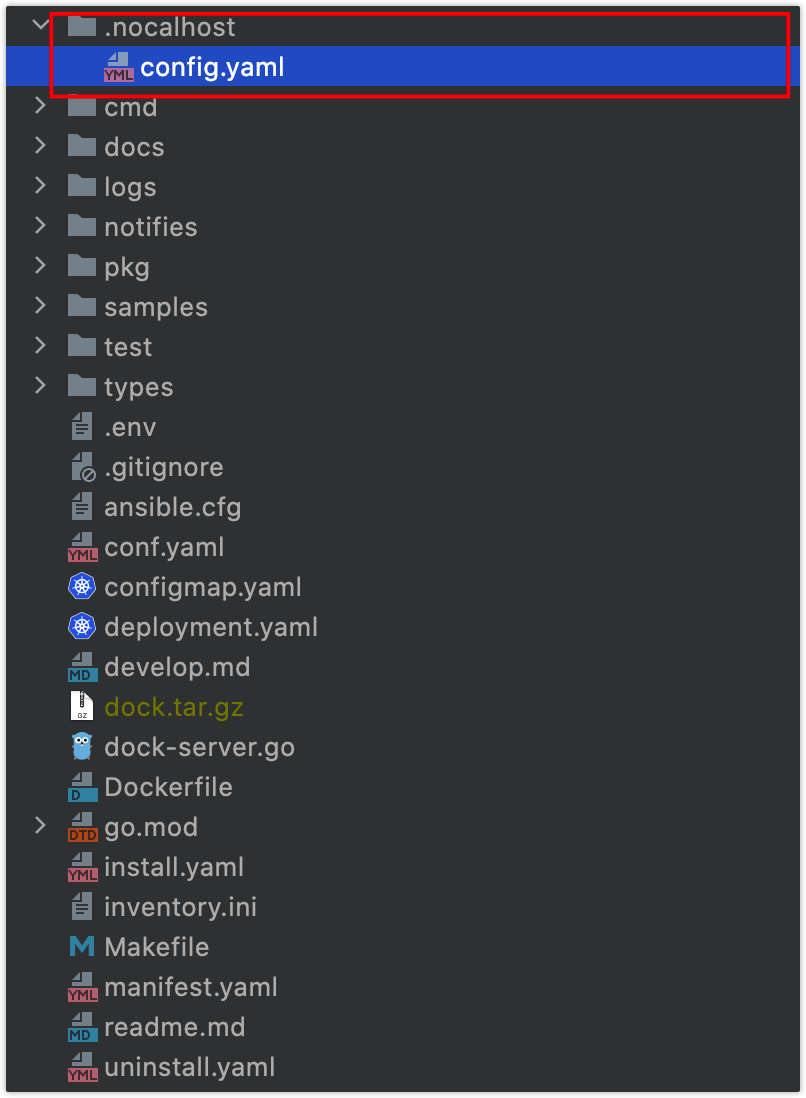Image resolution: width=806 pixels, height=1098 pixels.
Task: Open the inventory.ini file
Action: tap(181, 907)
